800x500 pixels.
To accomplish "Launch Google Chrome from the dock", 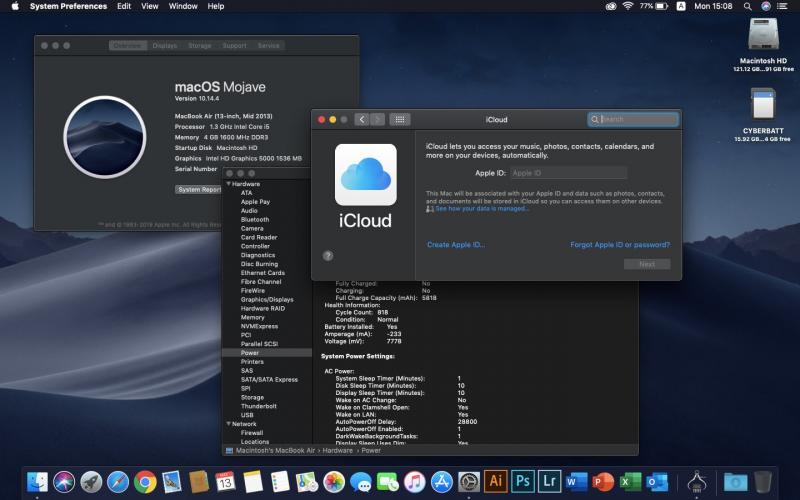I will pos(145,482).
